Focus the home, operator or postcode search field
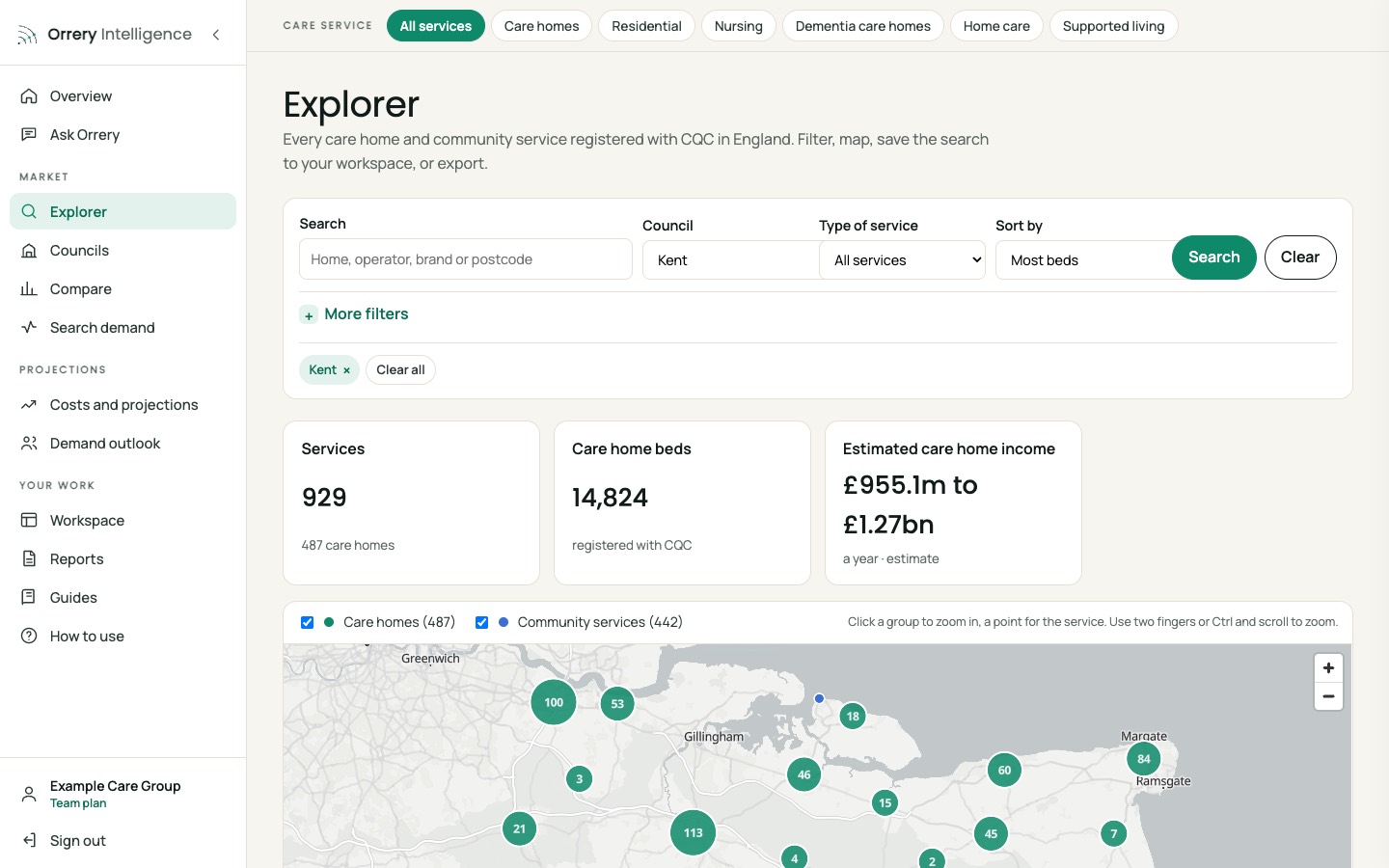Screen dimensions: 1389x868 (466, 259)
